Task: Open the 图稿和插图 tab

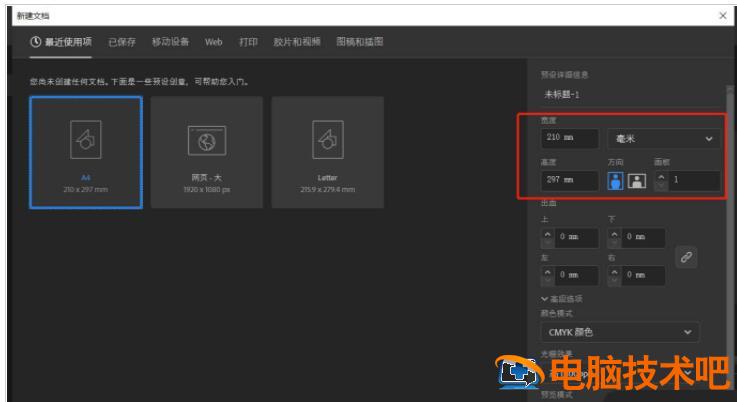Action: point(360,42)
